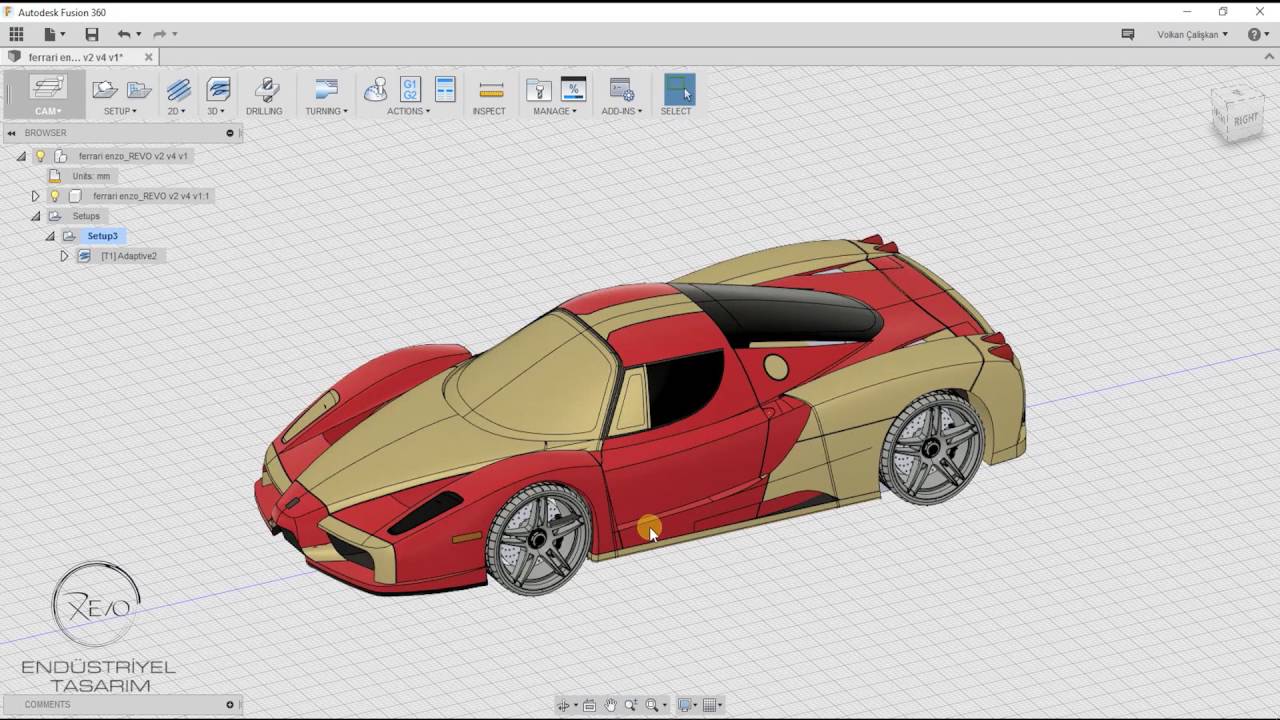1280x720 pixels.
Task: Open the TURNING dropdown menu
Action: click(x=327, y=111)
